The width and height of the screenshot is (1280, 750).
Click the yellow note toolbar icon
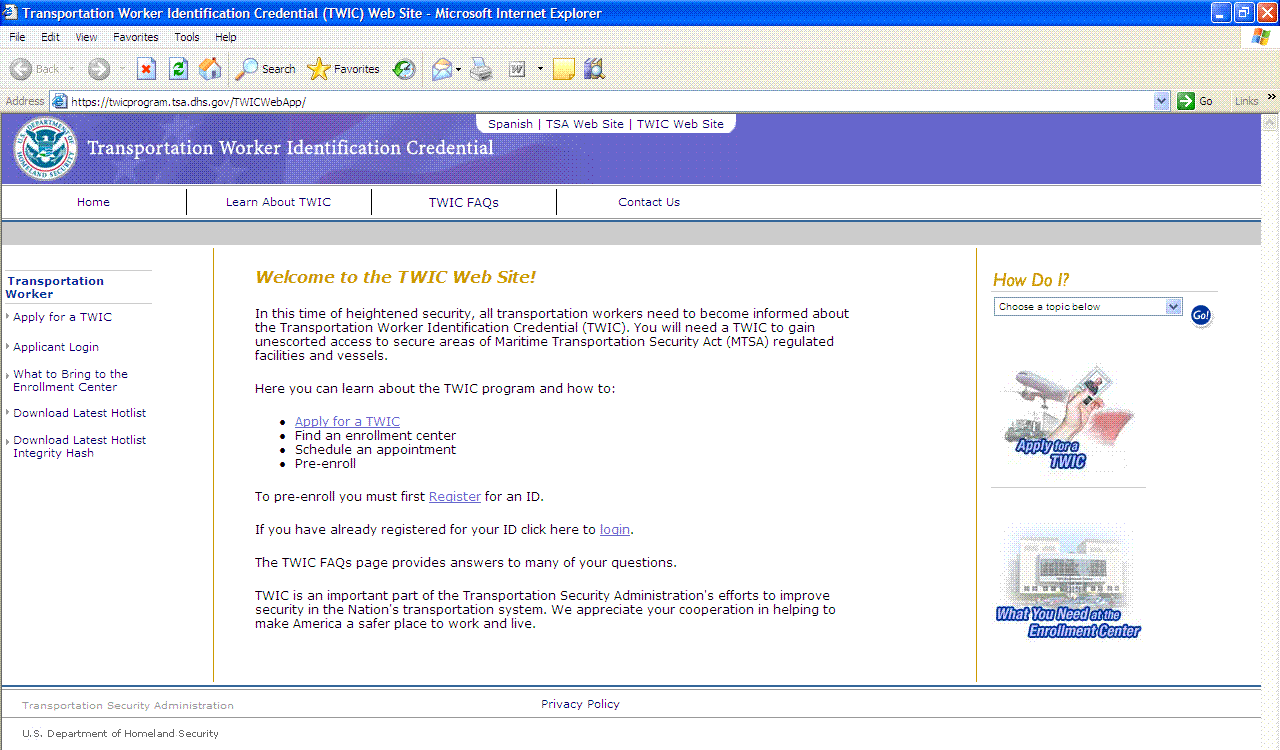pyautogui.click(x=564, y=69)
